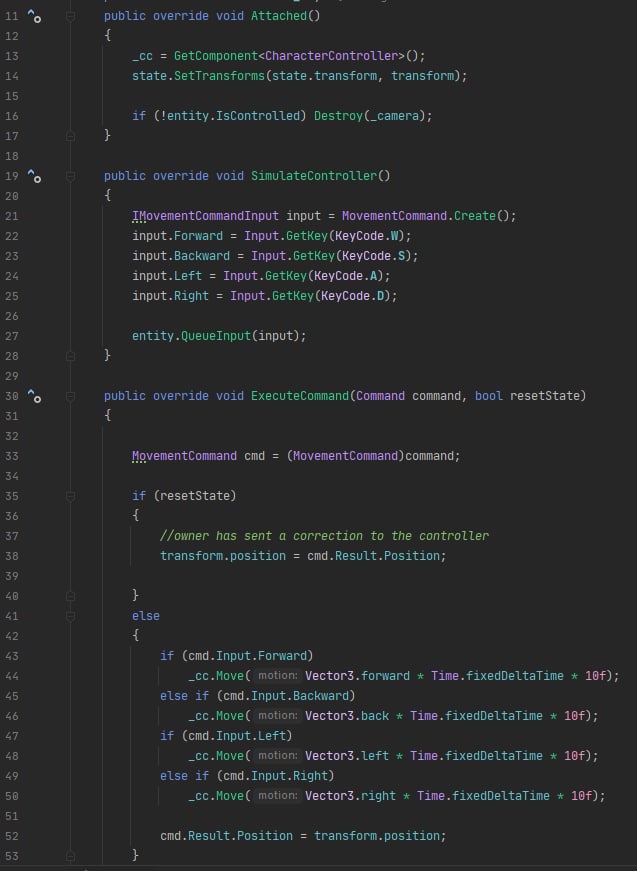The height and width of the screenshot is (871, 637).
Task: Click the GetComponent method call
Action: [216, 56]
